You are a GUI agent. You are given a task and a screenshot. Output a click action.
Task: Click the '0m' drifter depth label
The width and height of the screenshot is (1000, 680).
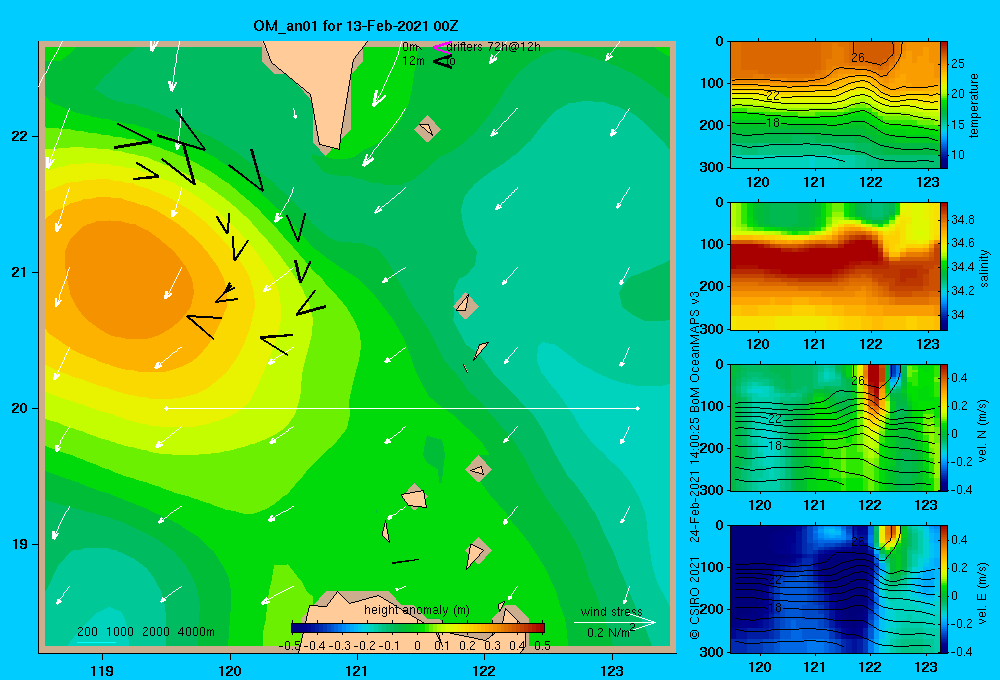coord(411,47)
